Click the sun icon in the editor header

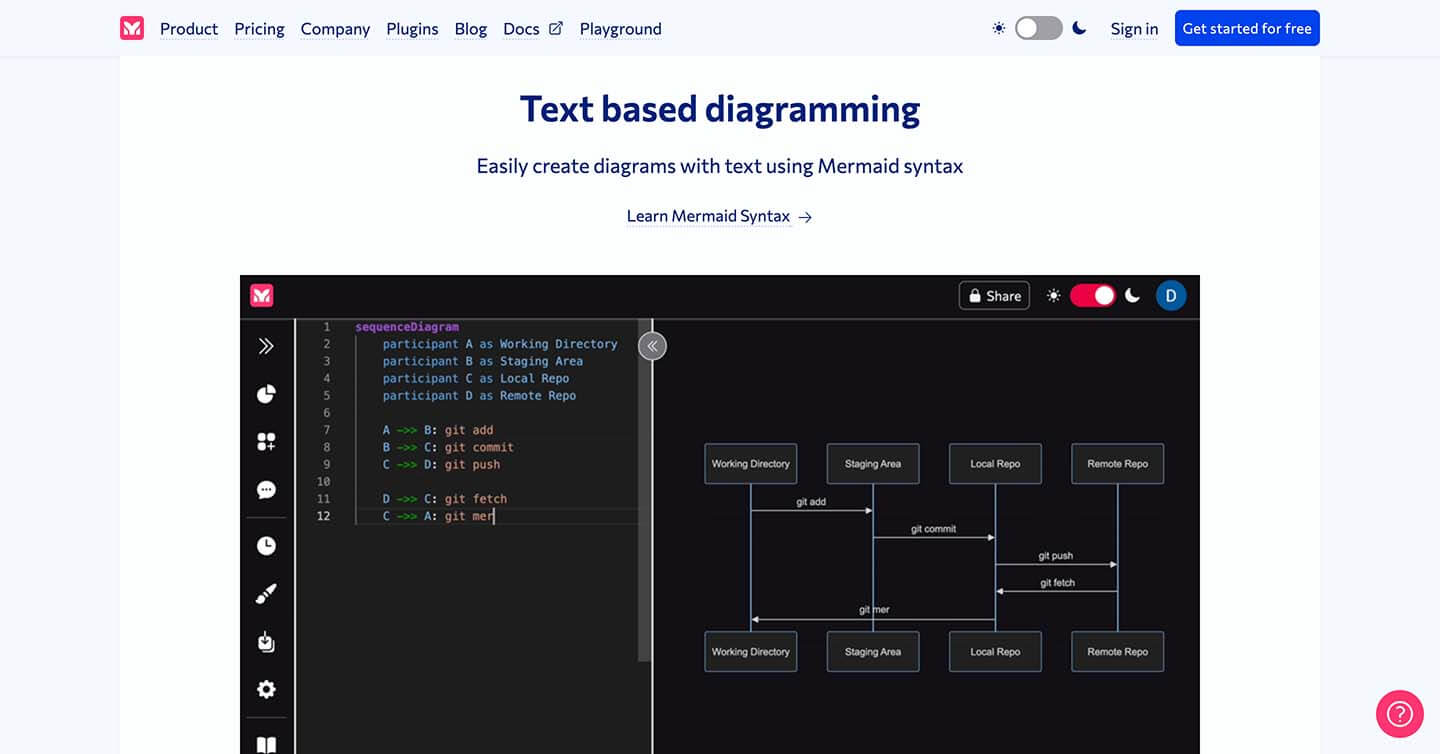(x=1053, y=295)
